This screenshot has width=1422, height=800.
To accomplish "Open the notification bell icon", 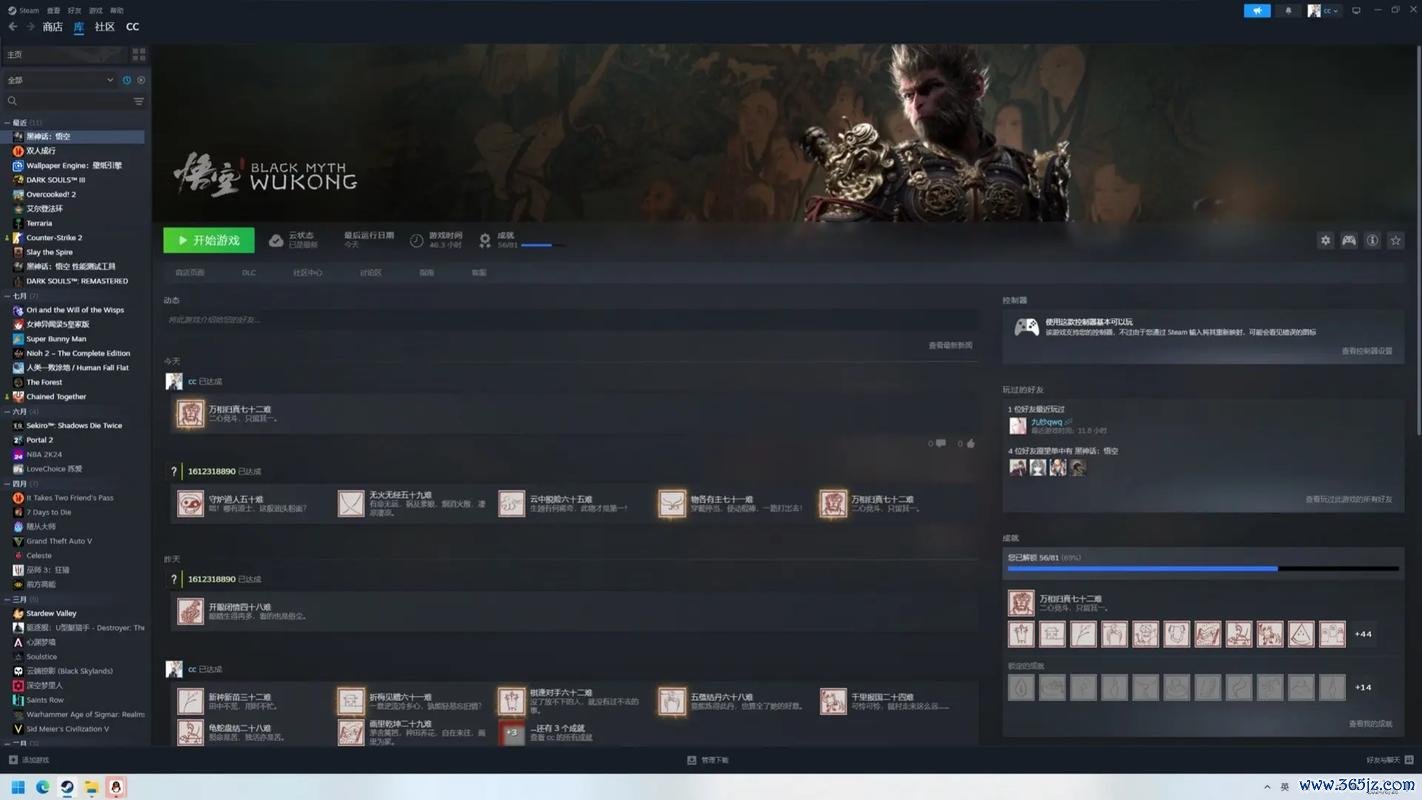I will [x=1288, y=11].
